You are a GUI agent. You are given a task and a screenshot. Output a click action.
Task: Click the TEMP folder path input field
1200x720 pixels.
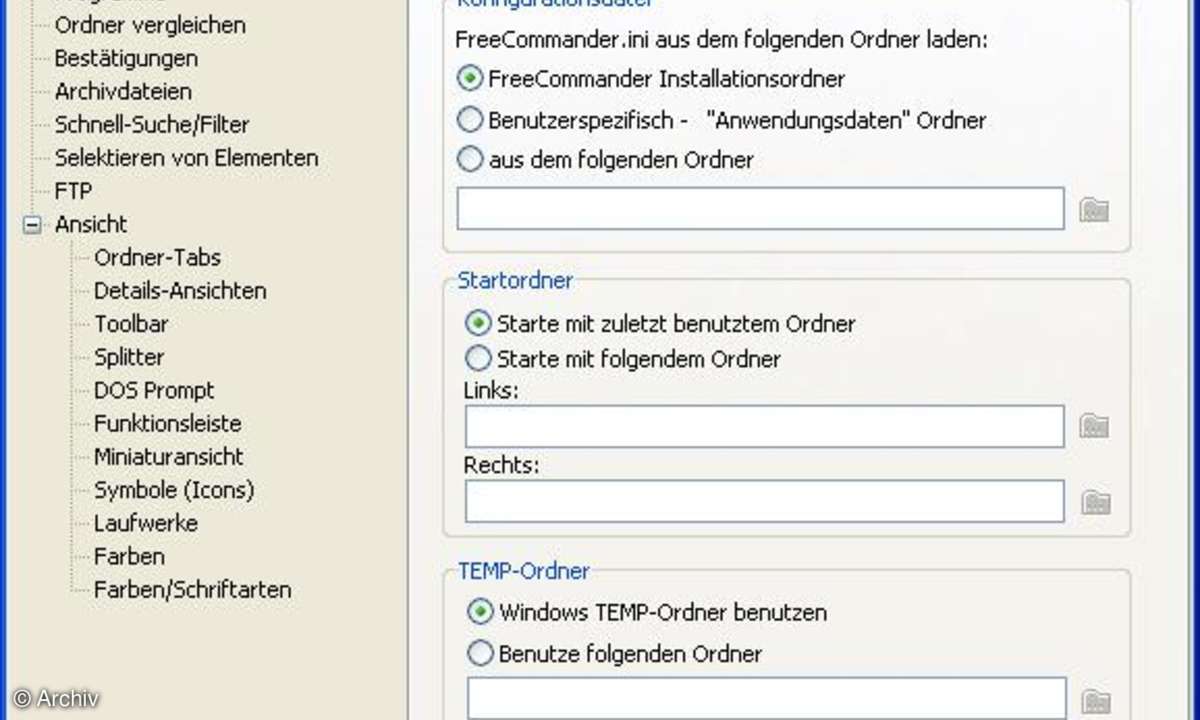pos(766,698)
